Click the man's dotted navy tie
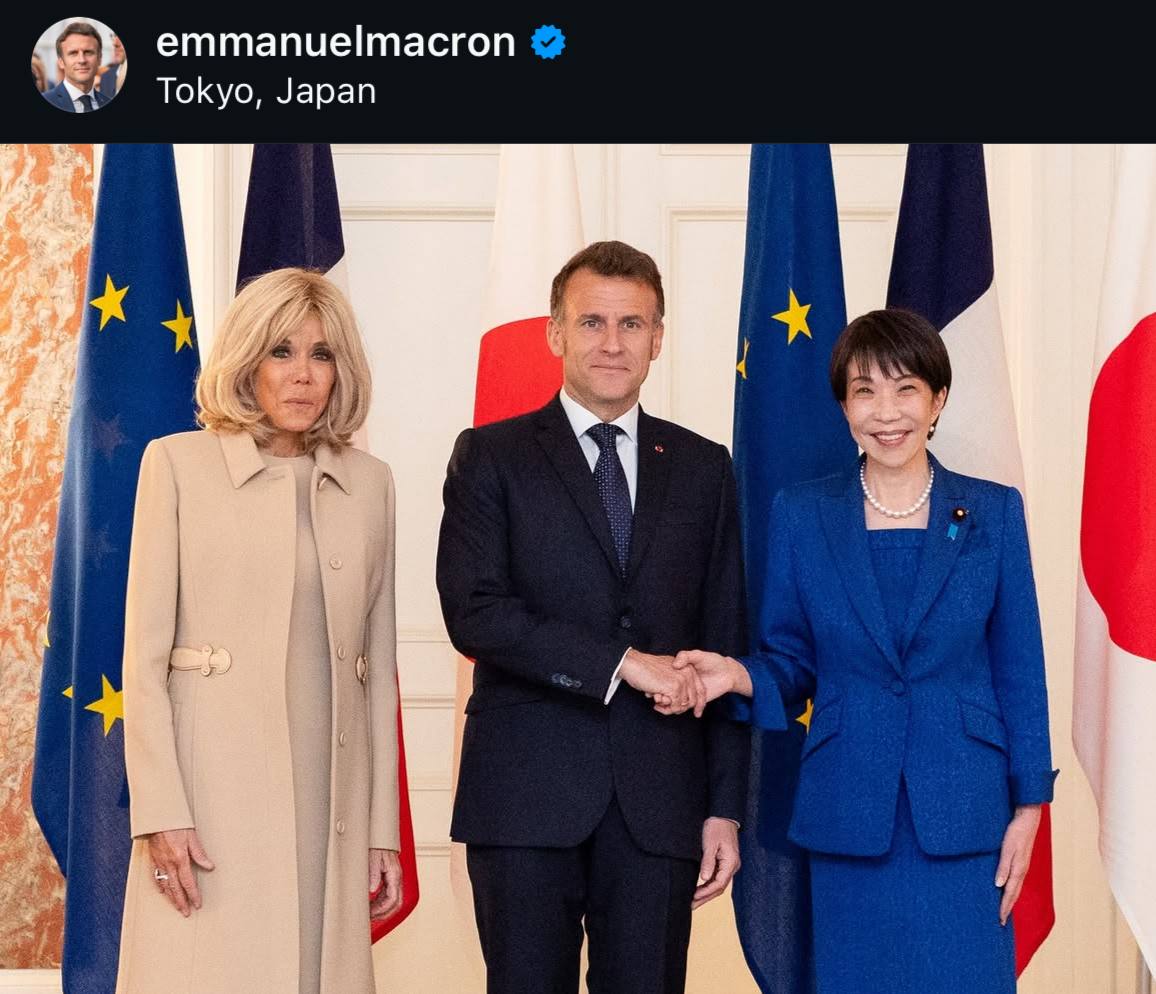 pos(612,493)
